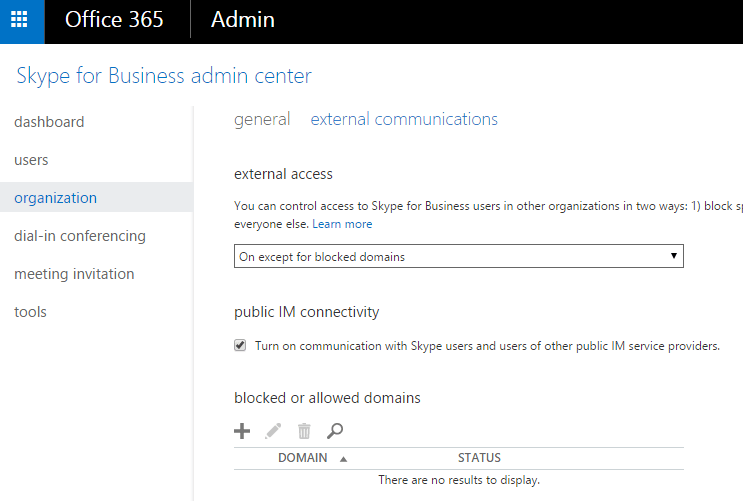This screenshot has height=501, width=743.
Task: Open dial-in conferencing section
Action: click(80, 236)
